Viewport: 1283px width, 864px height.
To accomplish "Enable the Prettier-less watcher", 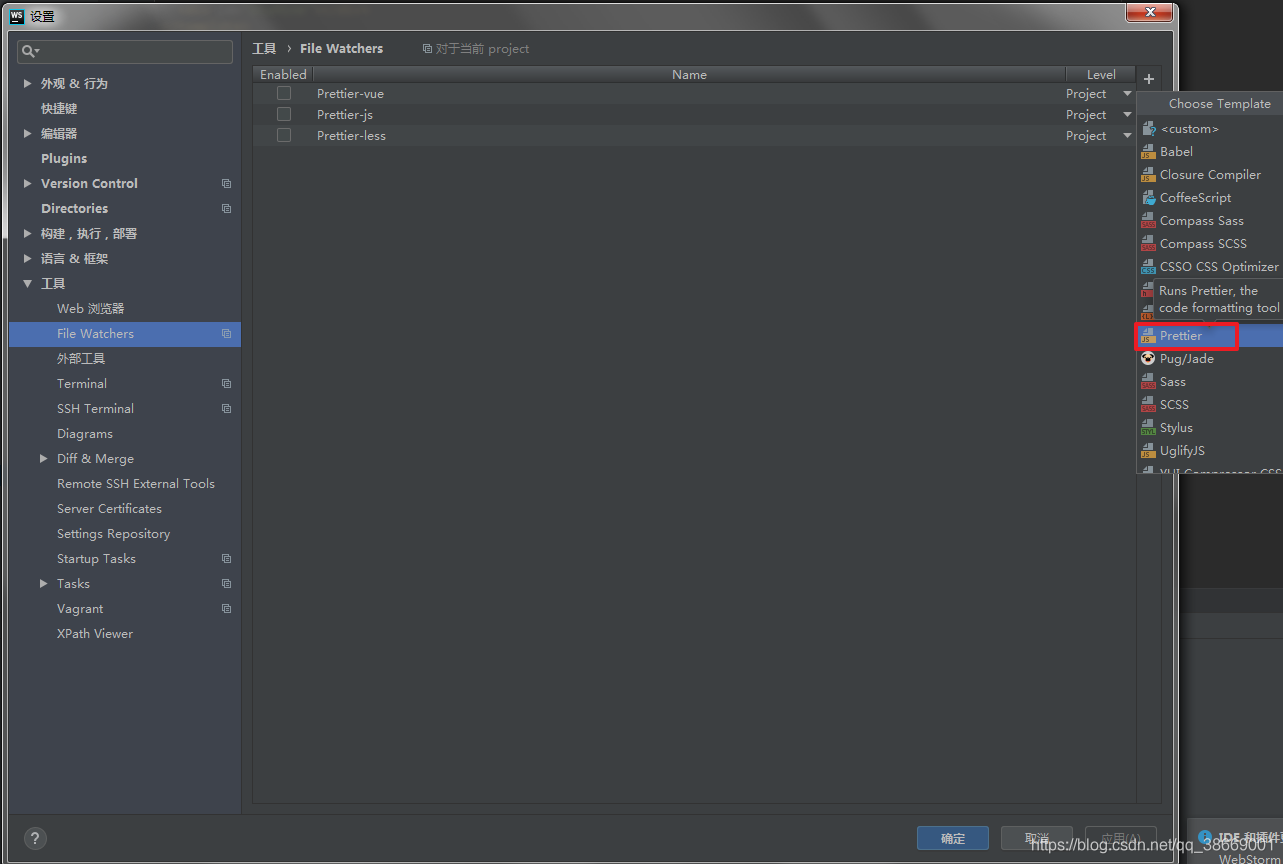I will [283, 135].
